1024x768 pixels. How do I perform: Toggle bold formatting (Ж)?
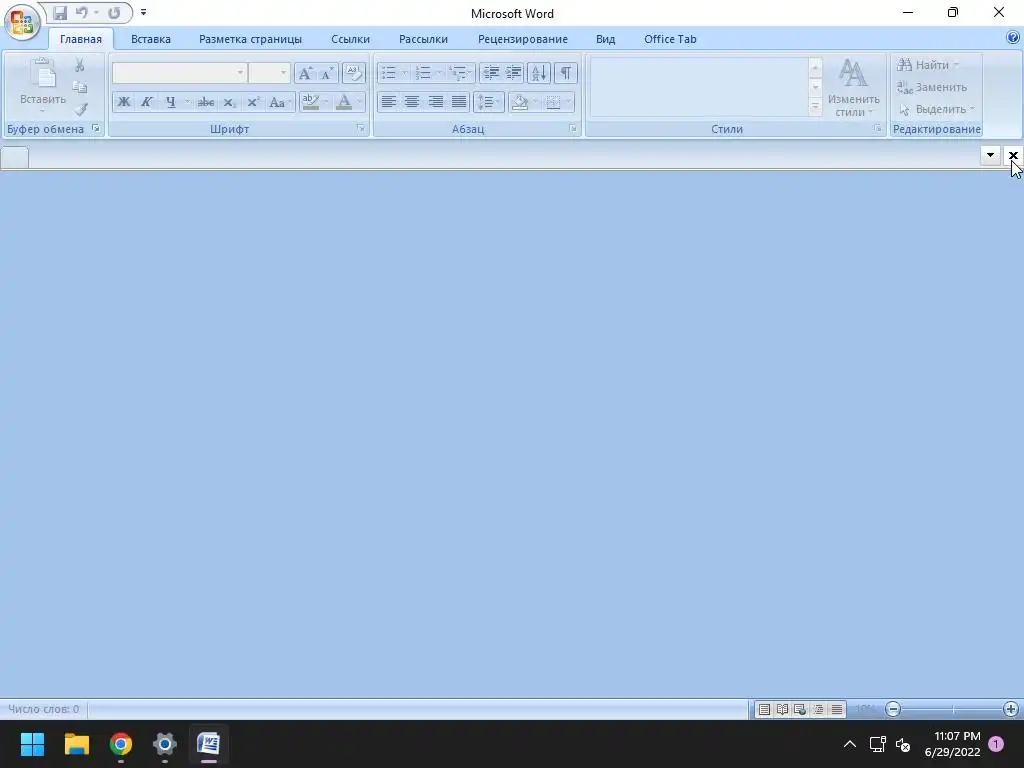click(x=123, y=102)
